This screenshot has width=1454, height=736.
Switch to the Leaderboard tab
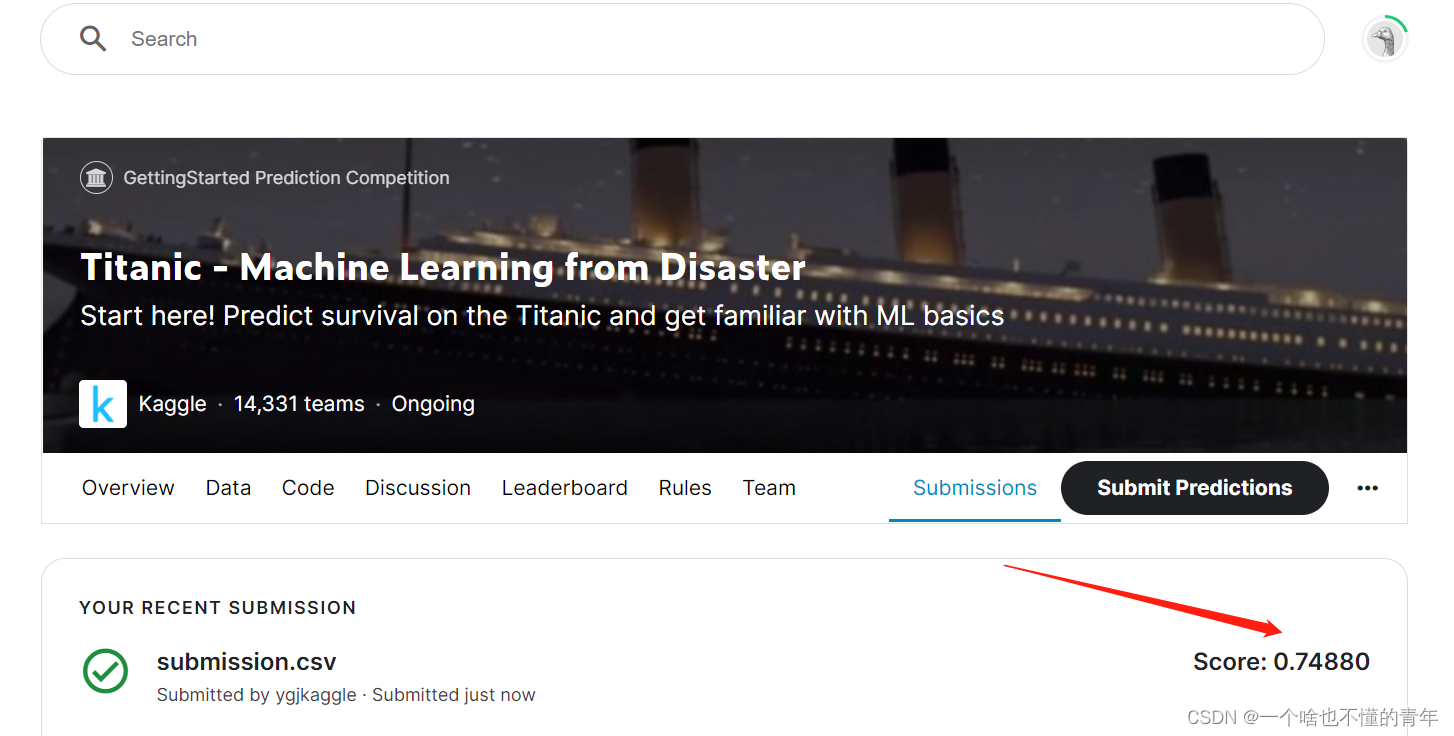pos(564,488)
